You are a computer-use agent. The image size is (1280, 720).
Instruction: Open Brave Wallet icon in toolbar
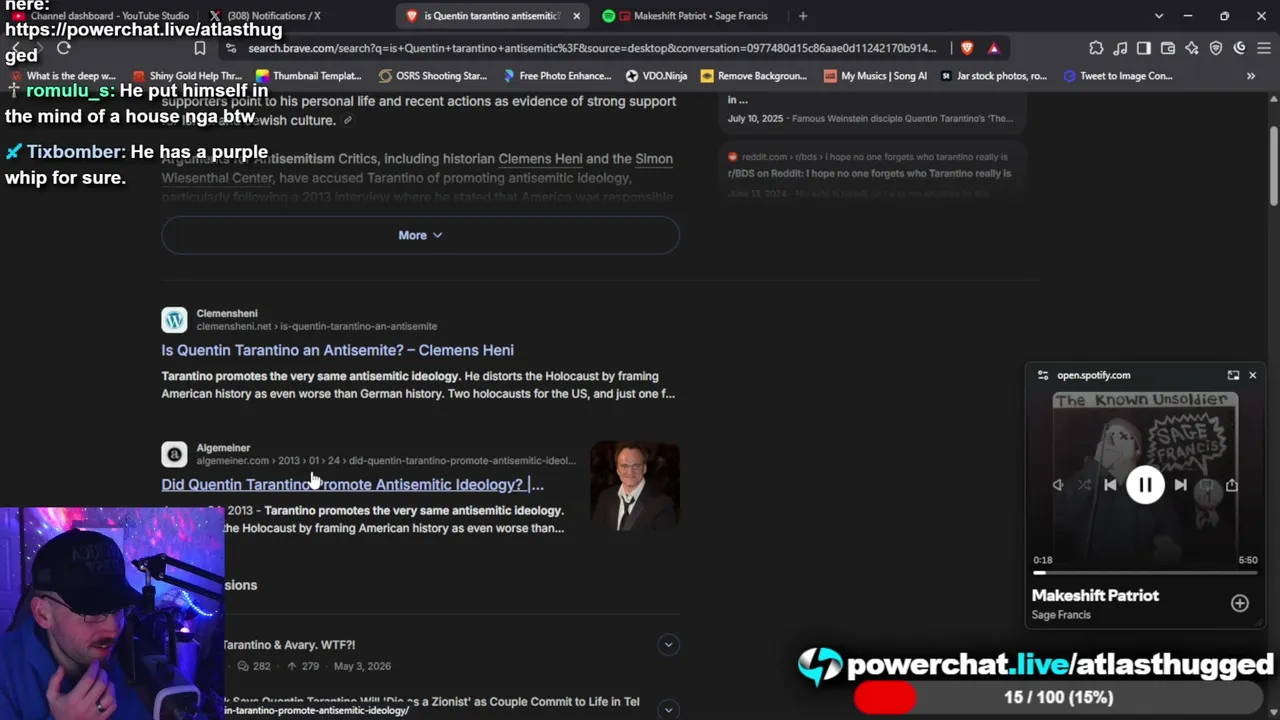point(1168,48)
